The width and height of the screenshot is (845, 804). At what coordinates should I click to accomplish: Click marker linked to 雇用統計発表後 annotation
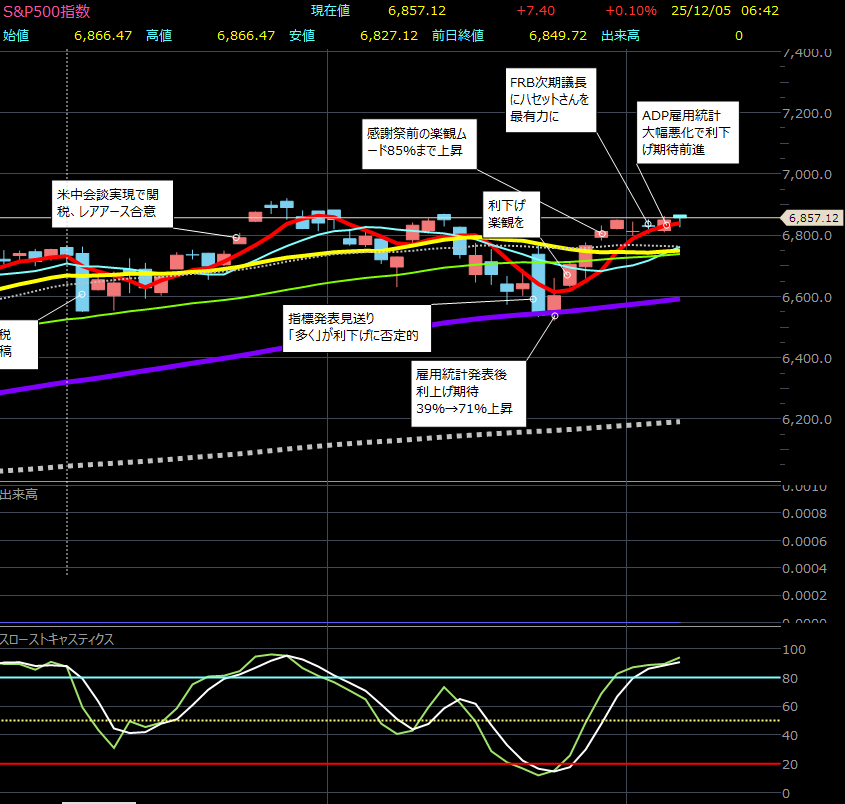(555, 316)
